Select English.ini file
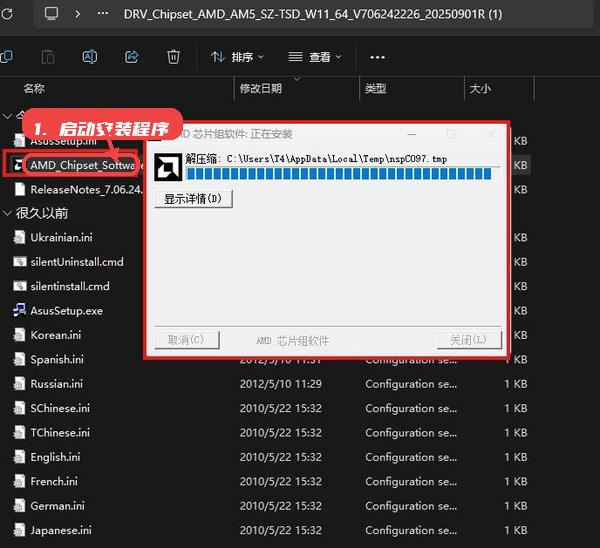The height and width of the screenshot is (548, 600). point(55,457)
